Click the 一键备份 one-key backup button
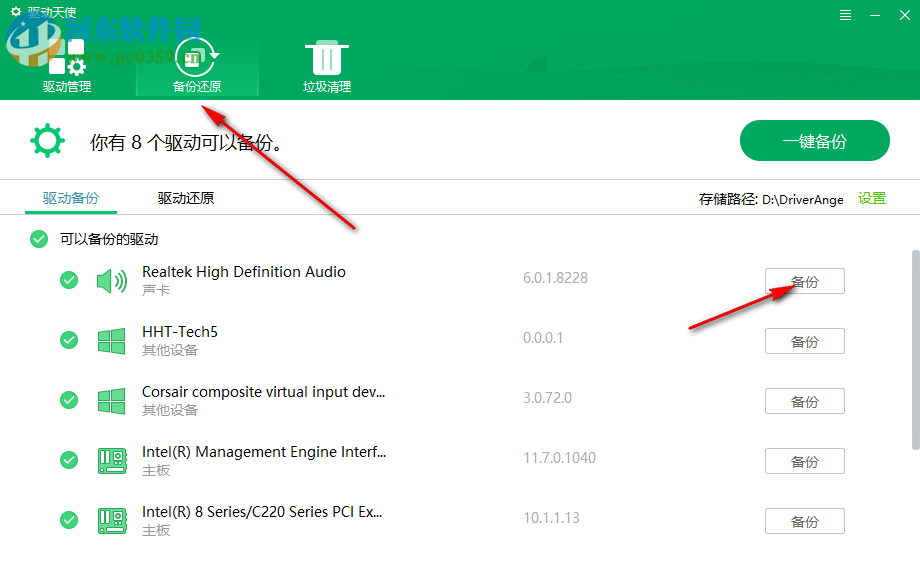 pos(814,140)
